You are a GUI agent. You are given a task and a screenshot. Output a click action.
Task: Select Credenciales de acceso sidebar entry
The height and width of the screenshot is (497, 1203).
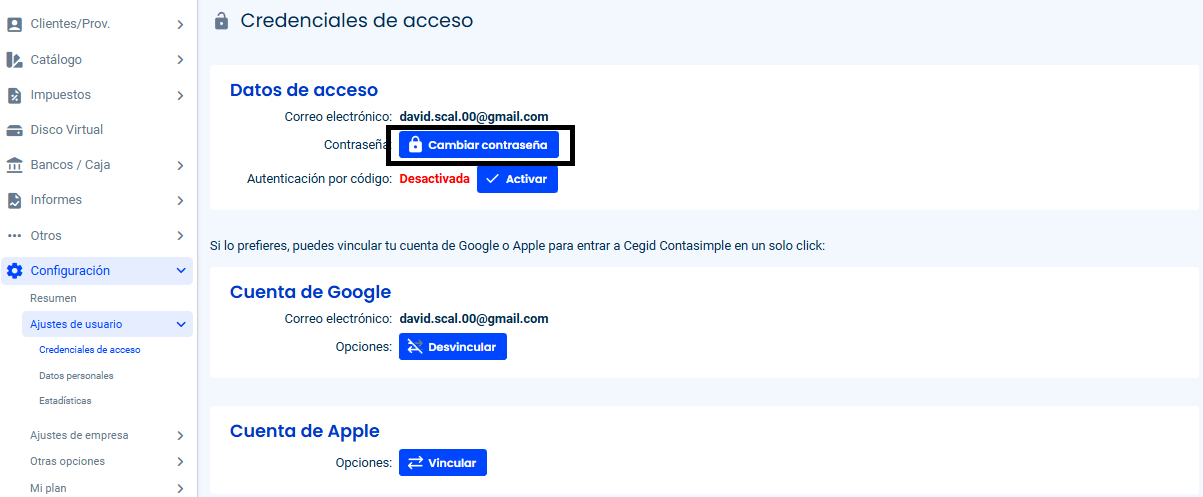[x=90, y=350]
